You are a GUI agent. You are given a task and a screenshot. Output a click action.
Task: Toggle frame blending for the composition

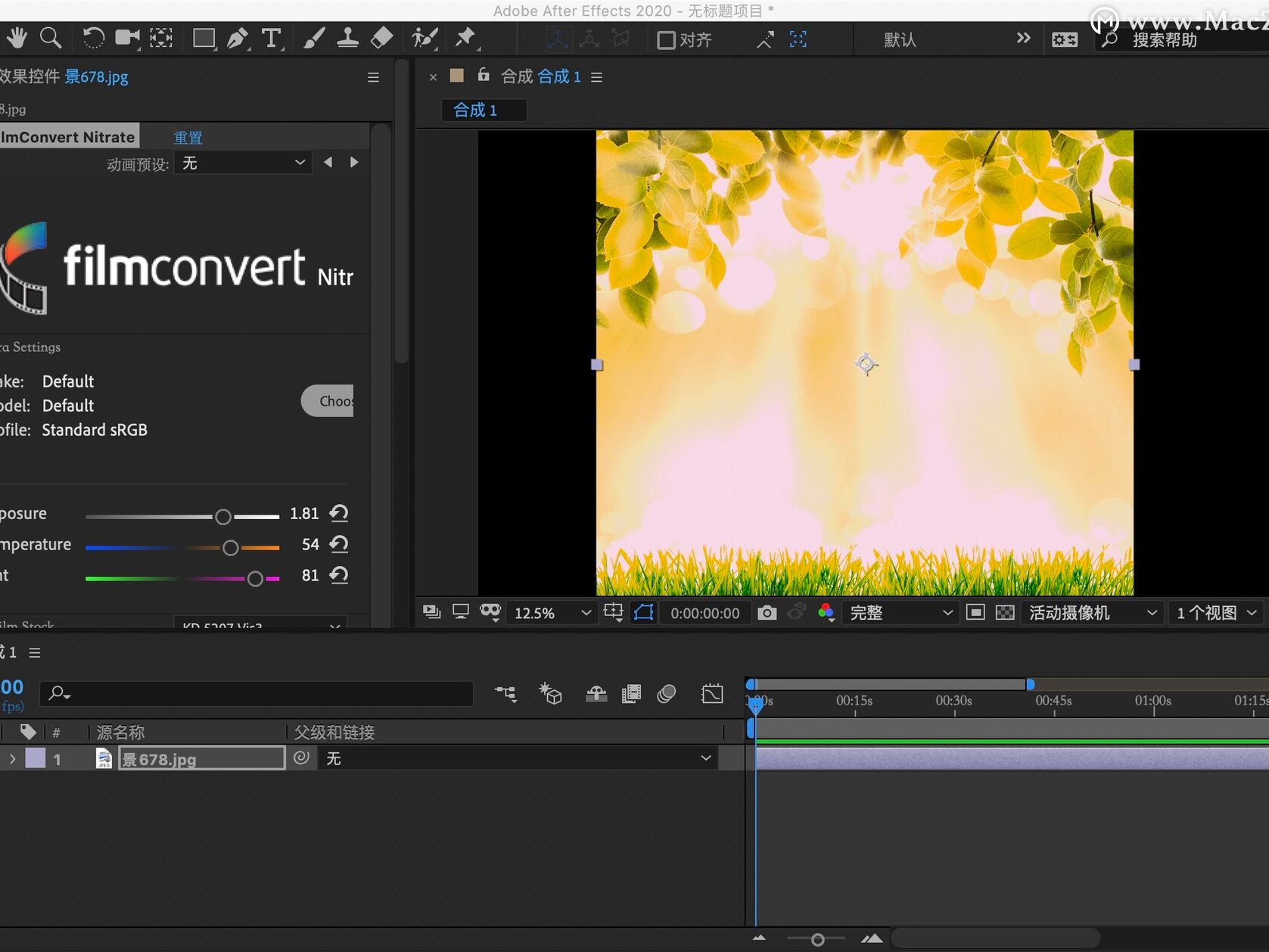(x=631, y=694)
